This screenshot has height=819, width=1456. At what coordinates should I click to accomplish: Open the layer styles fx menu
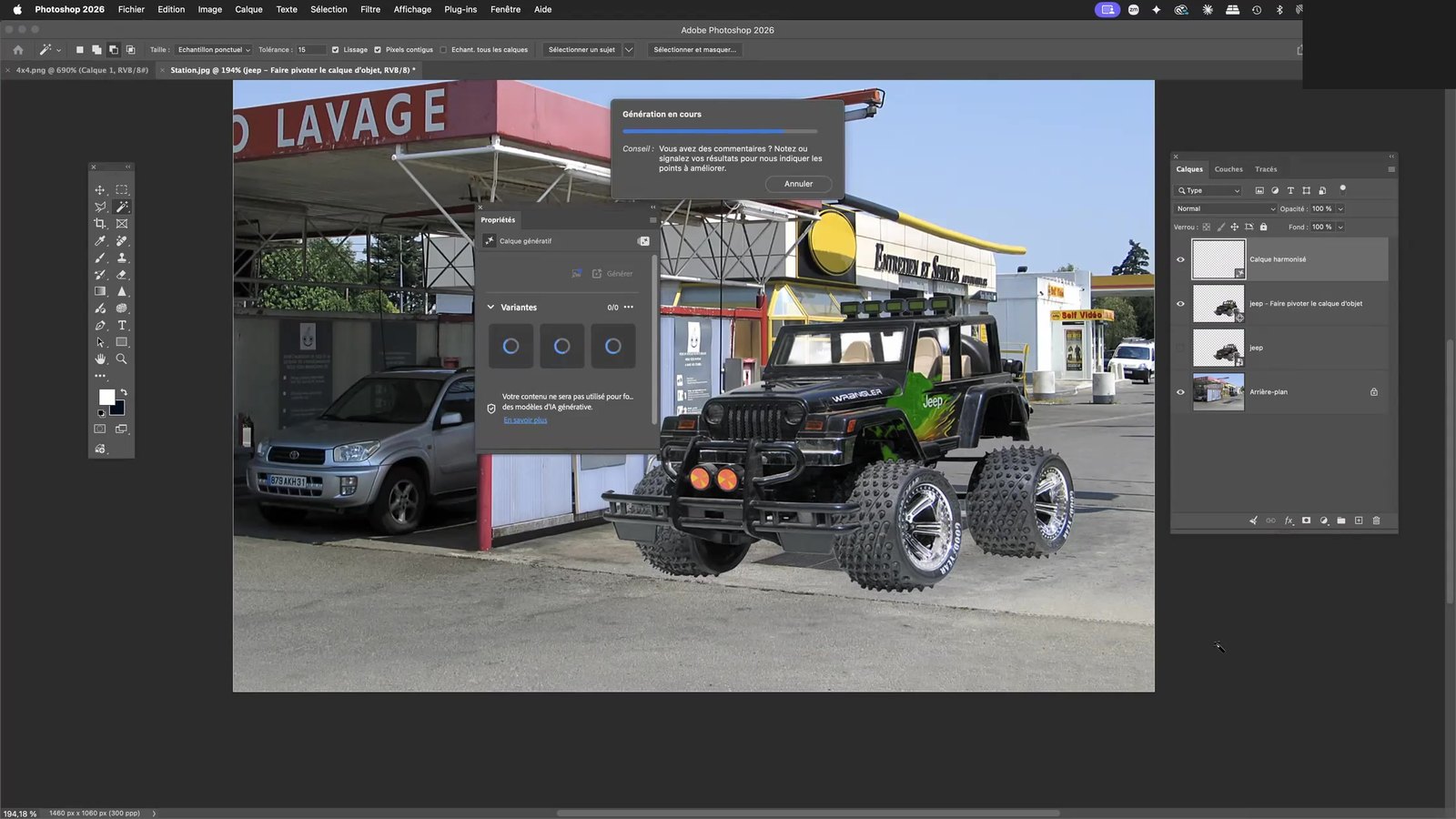point(1289,521)
